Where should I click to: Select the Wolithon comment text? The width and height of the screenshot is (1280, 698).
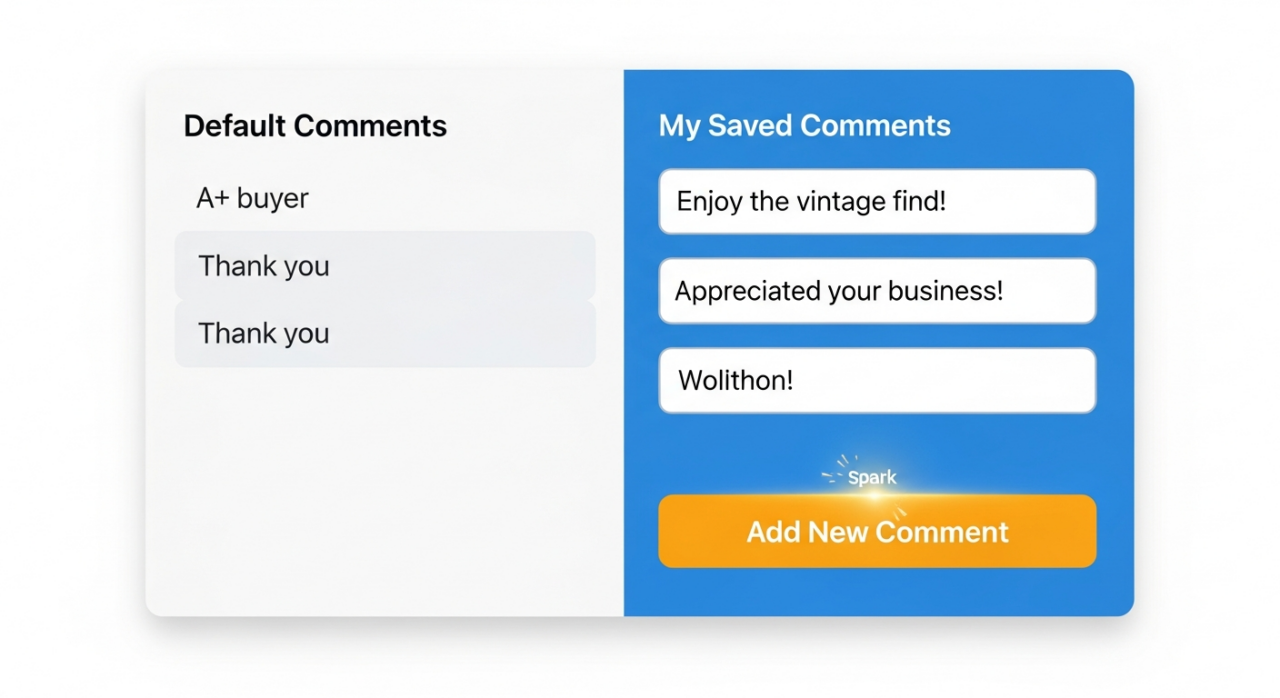click(735, 380)
